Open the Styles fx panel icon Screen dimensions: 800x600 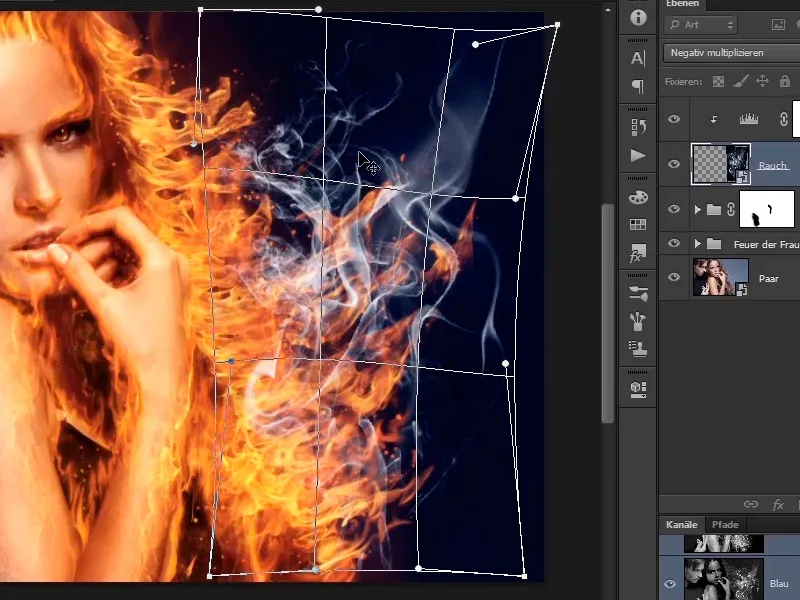coord(638,253)
